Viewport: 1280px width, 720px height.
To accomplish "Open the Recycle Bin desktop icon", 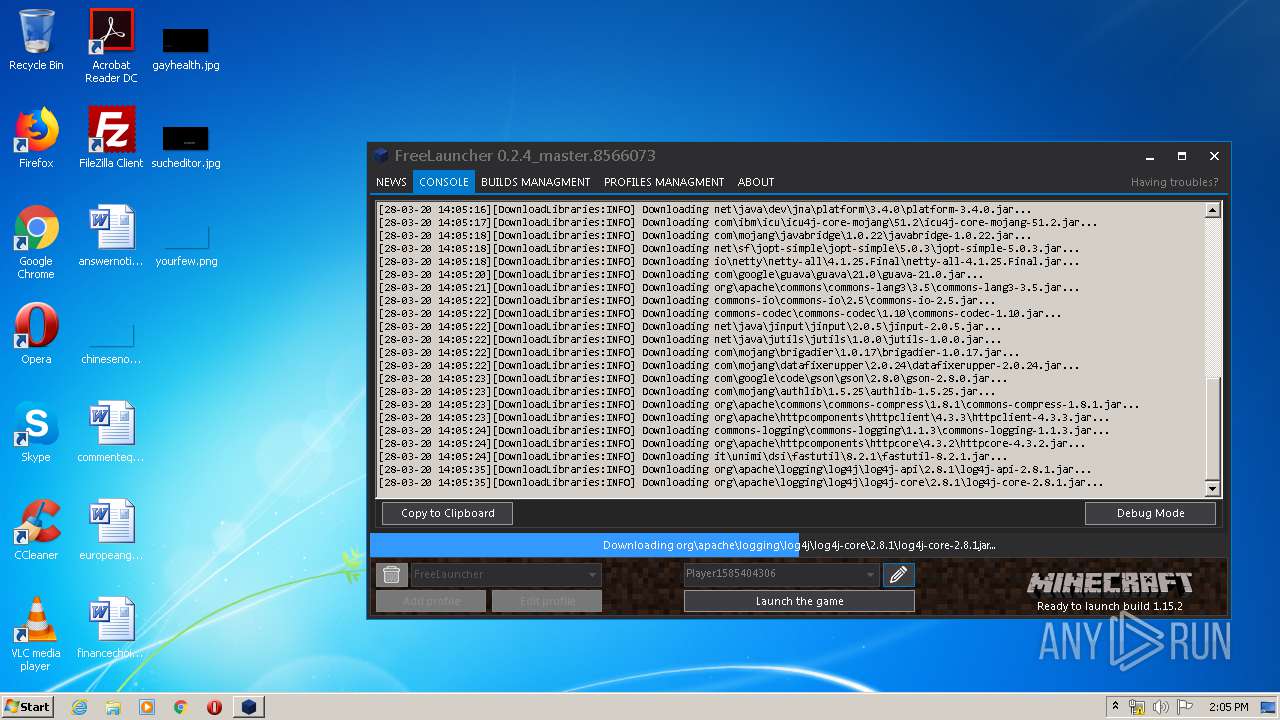I will 36,40.
